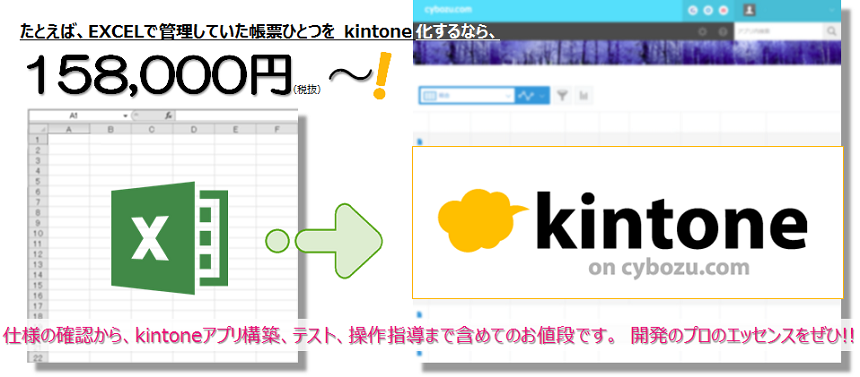Select row 10 header in Excel
The height and width of the screenshot is (377, 860).
coord(38,233)
